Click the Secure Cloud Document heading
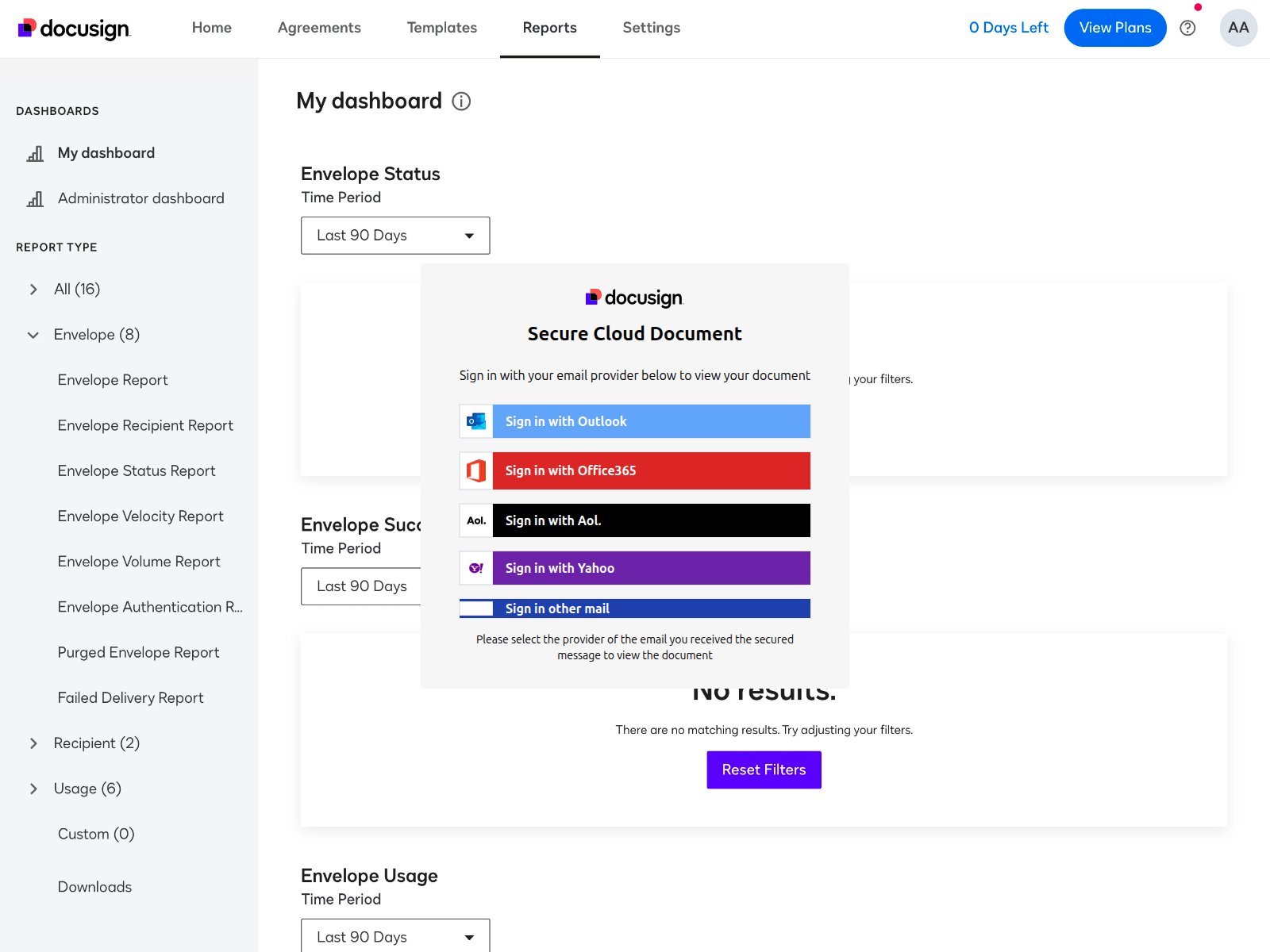 pyautogui.click(x=635, y=334)
